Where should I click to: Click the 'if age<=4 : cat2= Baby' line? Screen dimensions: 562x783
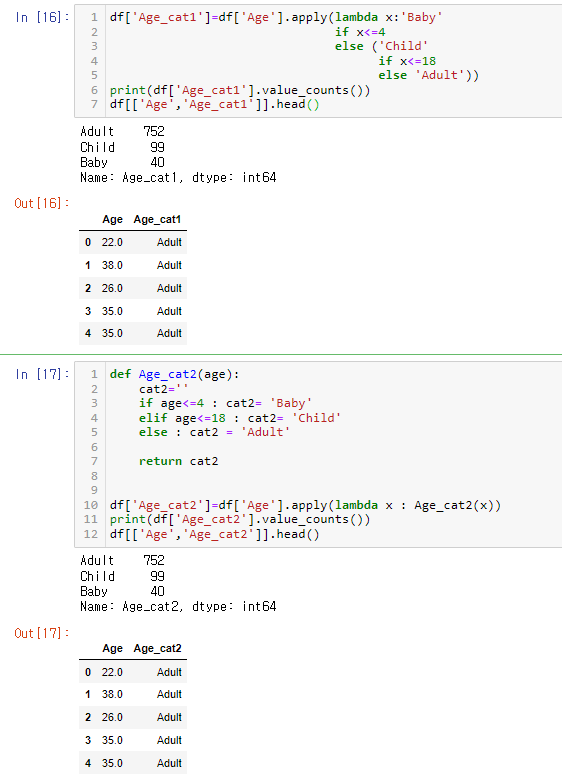(225, 403)
